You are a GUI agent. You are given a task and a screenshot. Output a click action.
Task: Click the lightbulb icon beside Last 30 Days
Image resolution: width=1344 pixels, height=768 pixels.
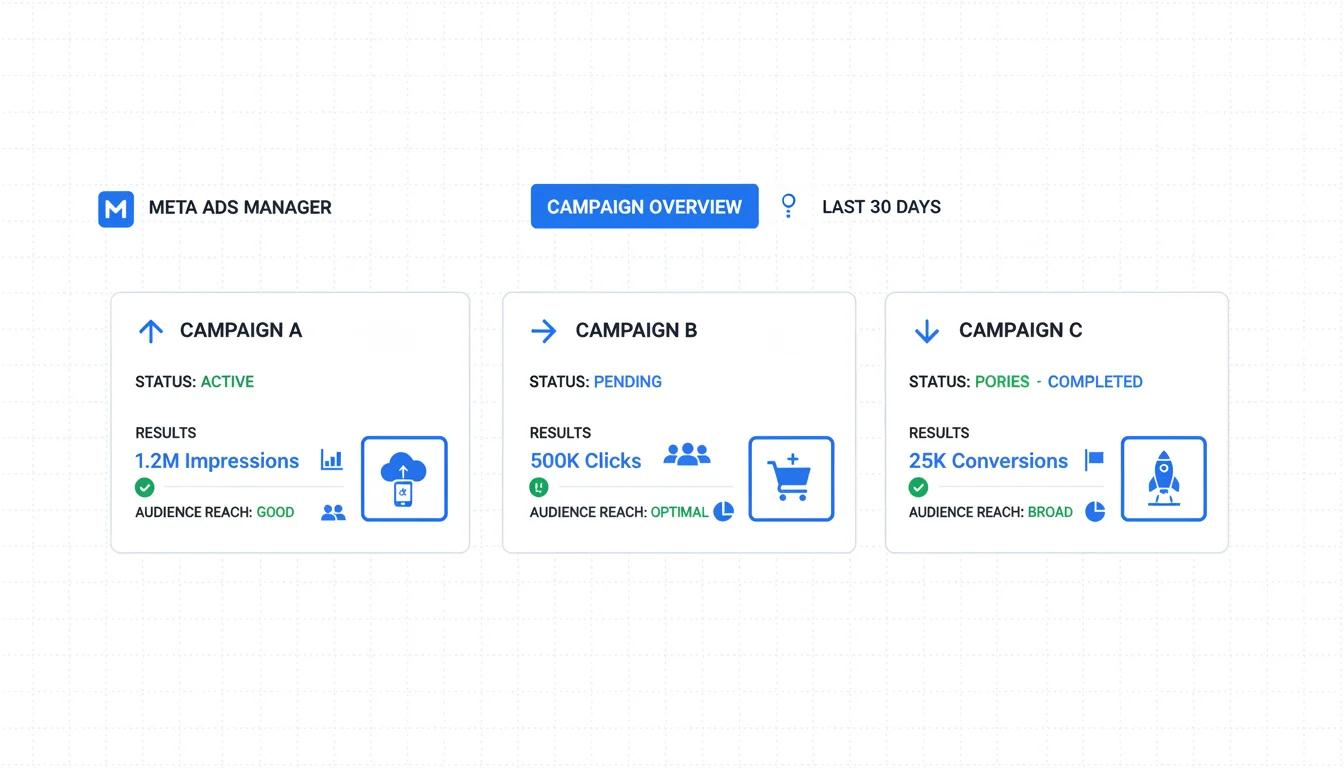click(789, 206)
